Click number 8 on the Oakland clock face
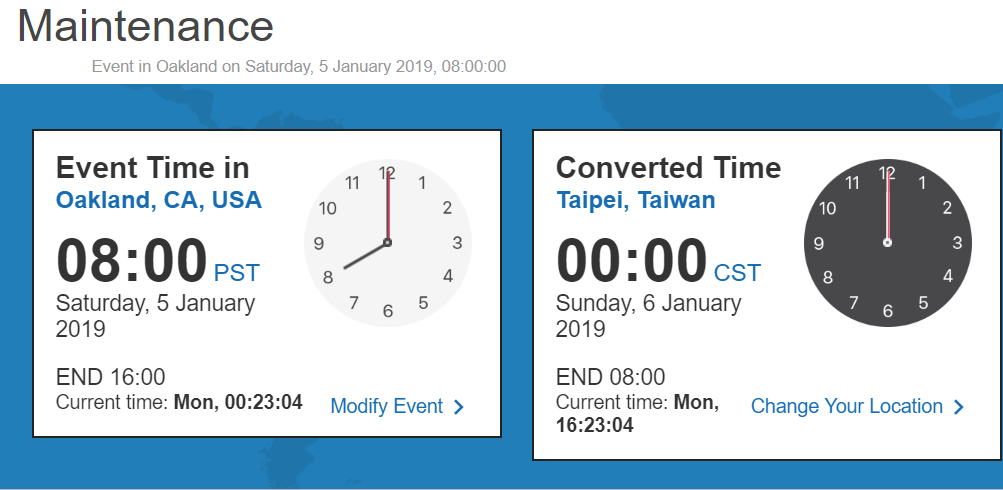Viewport: 1003px width, 490px height. click(328, 277)
